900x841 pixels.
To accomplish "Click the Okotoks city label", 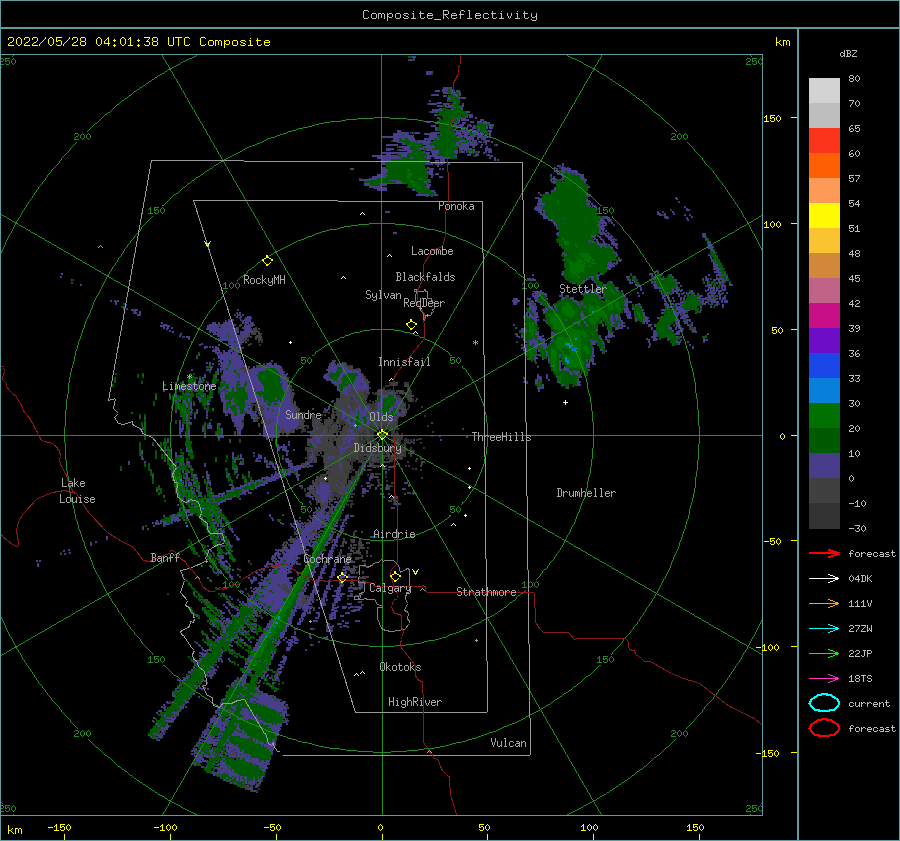I will pyautogui.click(x=400, y=667).
